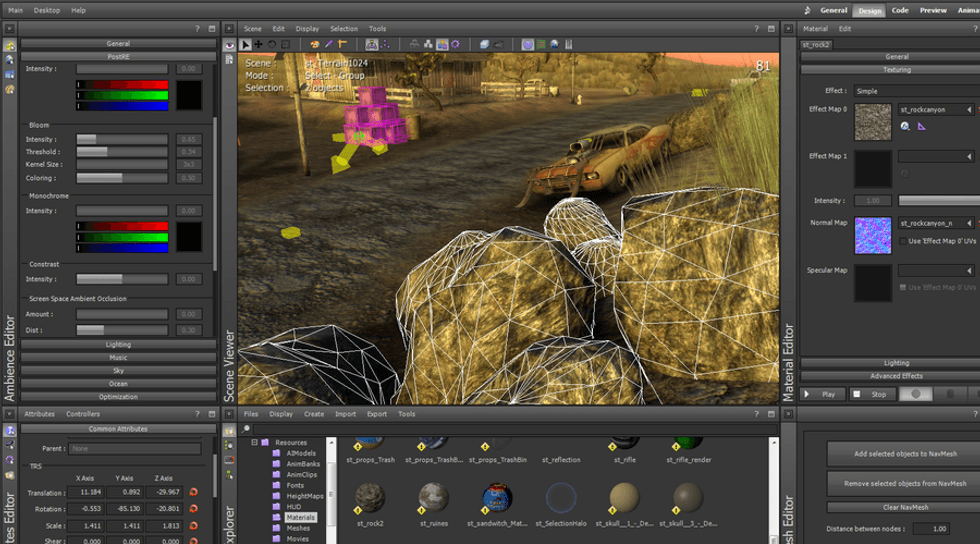Reset Rotation using the orange icon beside it
The image size is (980, 544).
point(193,508)
